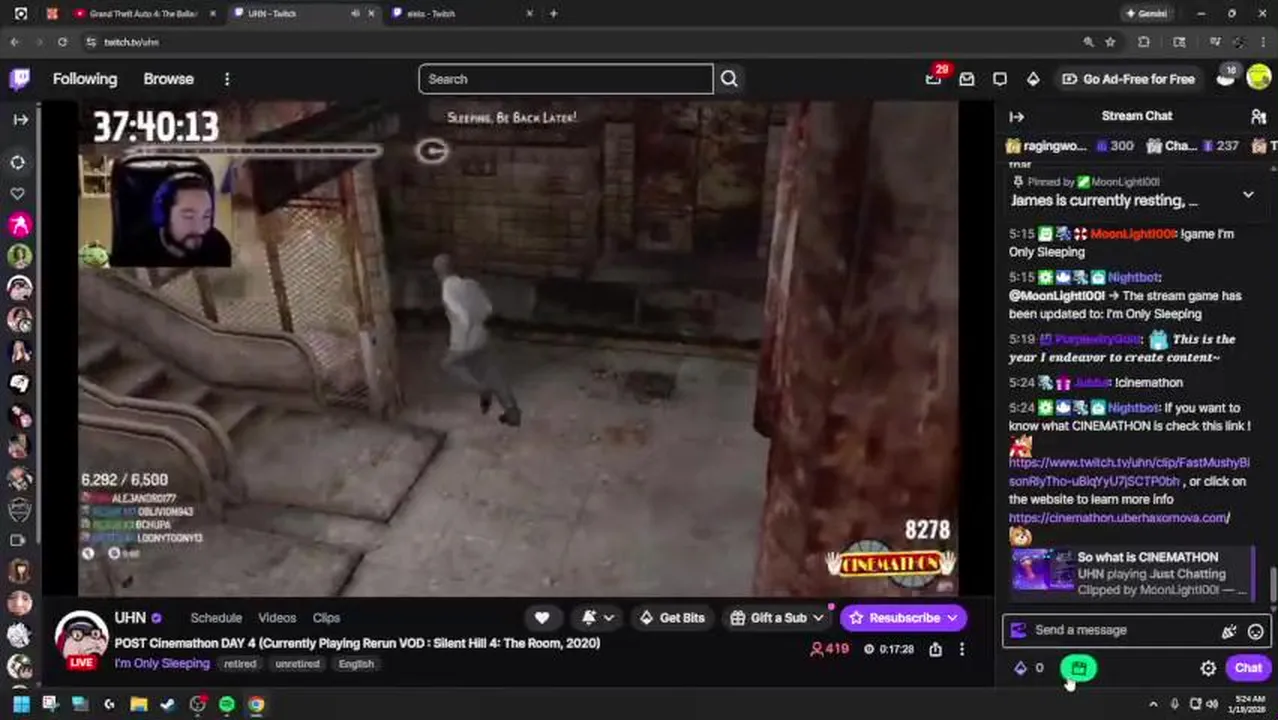Mute the UHN Twitch tab audio icon

[355, 14]
